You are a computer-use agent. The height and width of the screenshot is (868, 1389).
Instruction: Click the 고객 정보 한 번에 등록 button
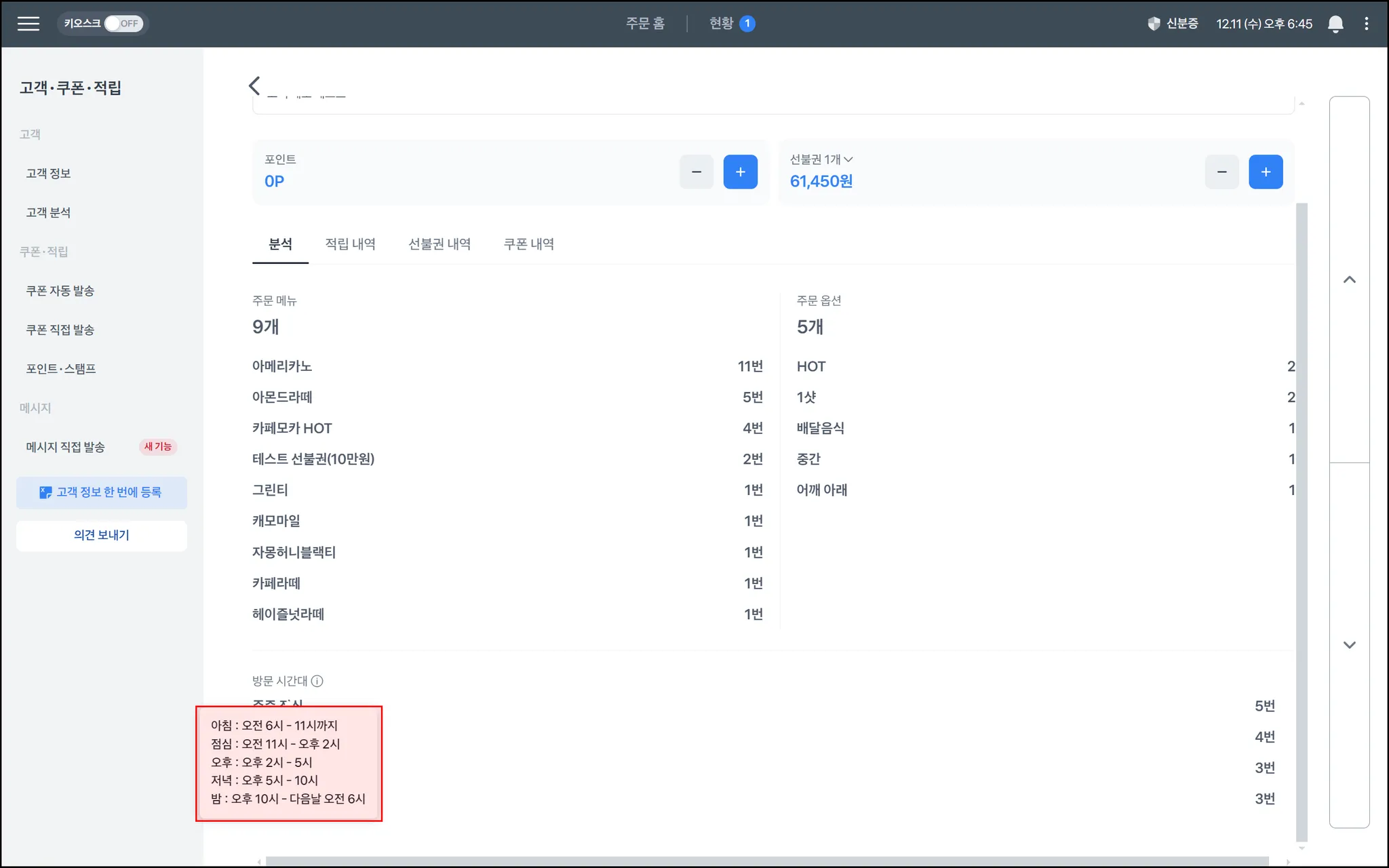click(102, 492)
